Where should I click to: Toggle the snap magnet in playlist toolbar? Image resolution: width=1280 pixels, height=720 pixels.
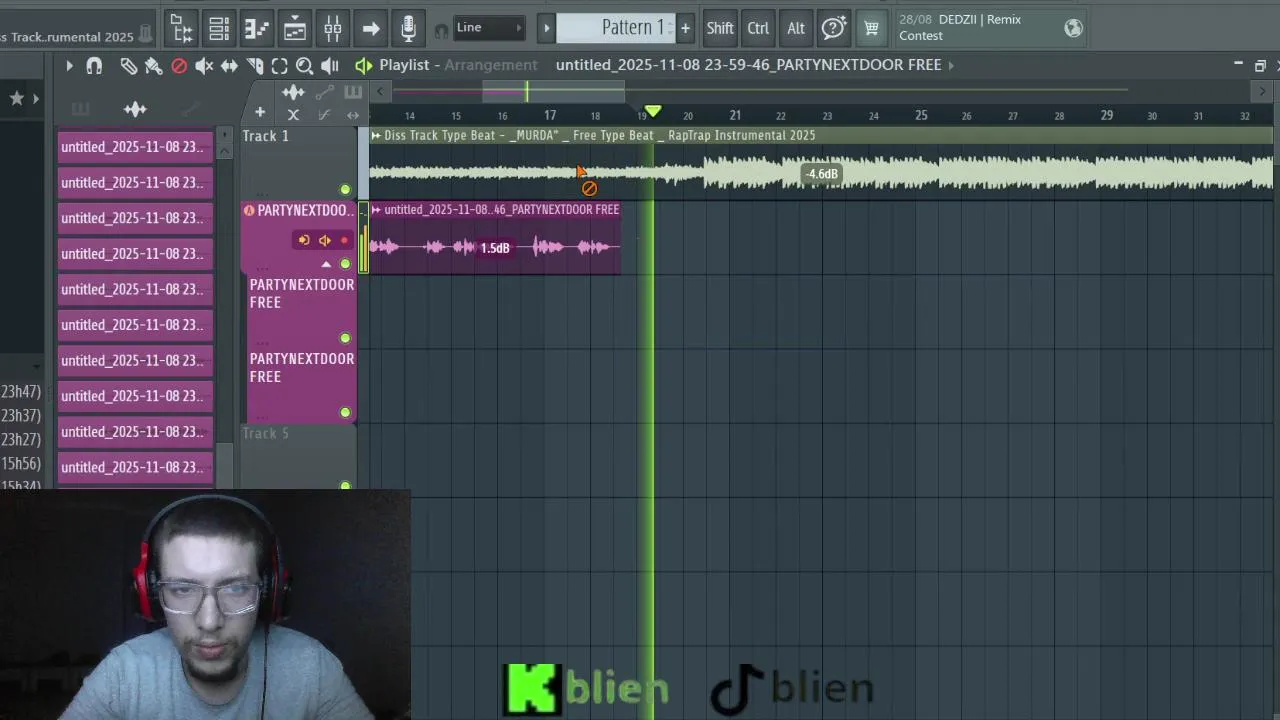(94, 66)
